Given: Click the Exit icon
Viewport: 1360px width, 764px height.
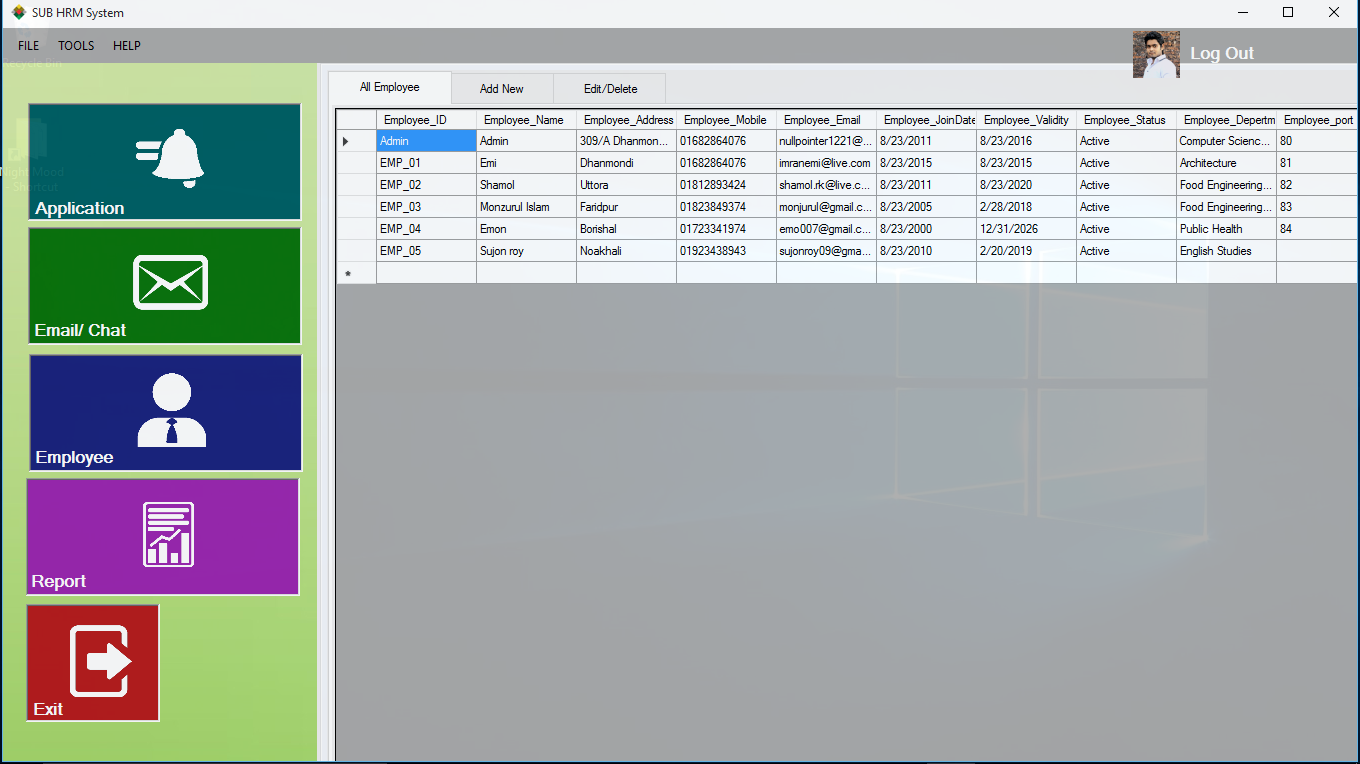Looking at the screenshot, I should [x=92, y=662].
